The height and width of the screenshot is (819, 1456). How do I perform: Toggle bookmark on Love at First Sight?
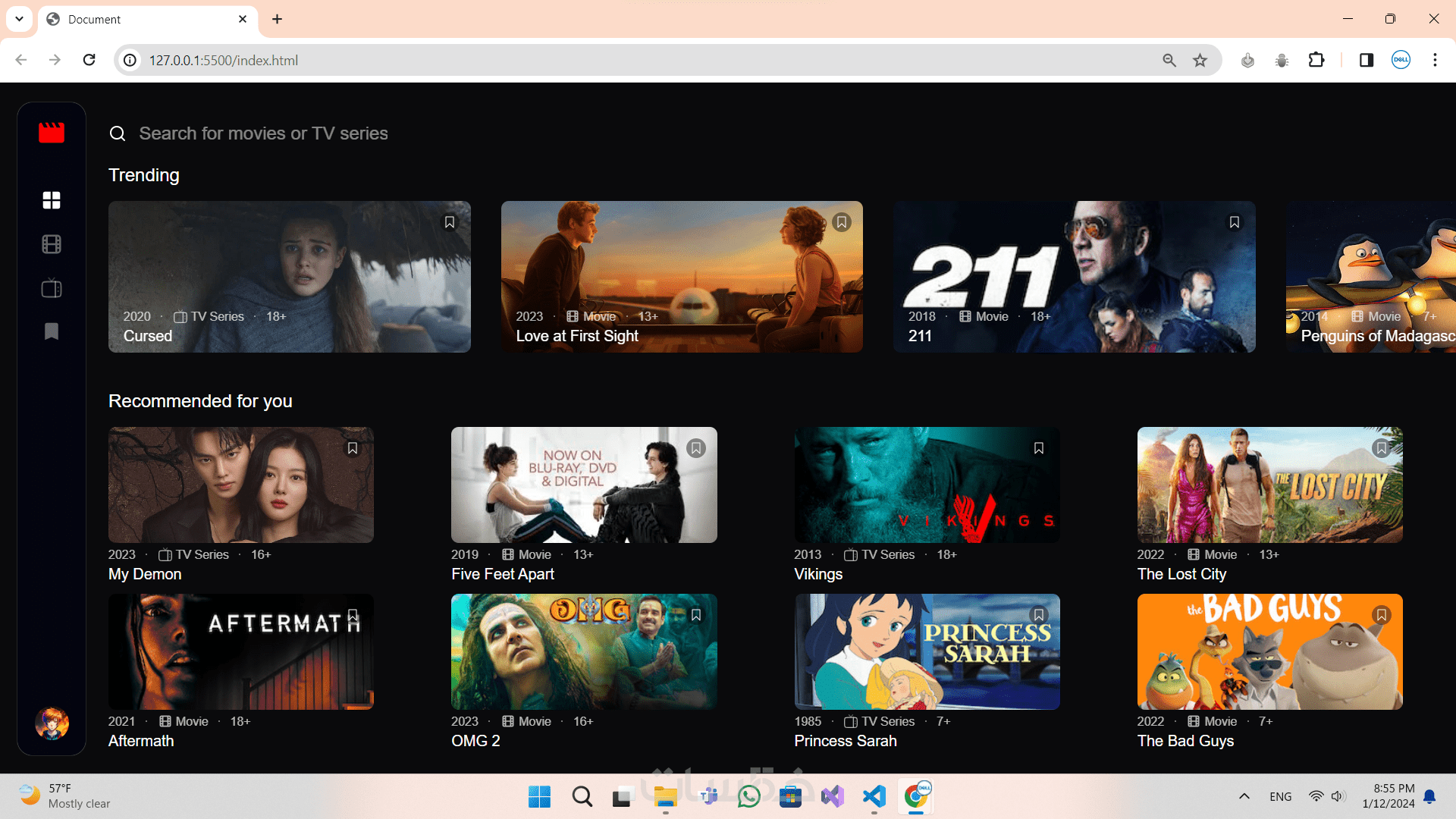click(x=842, y=222)
